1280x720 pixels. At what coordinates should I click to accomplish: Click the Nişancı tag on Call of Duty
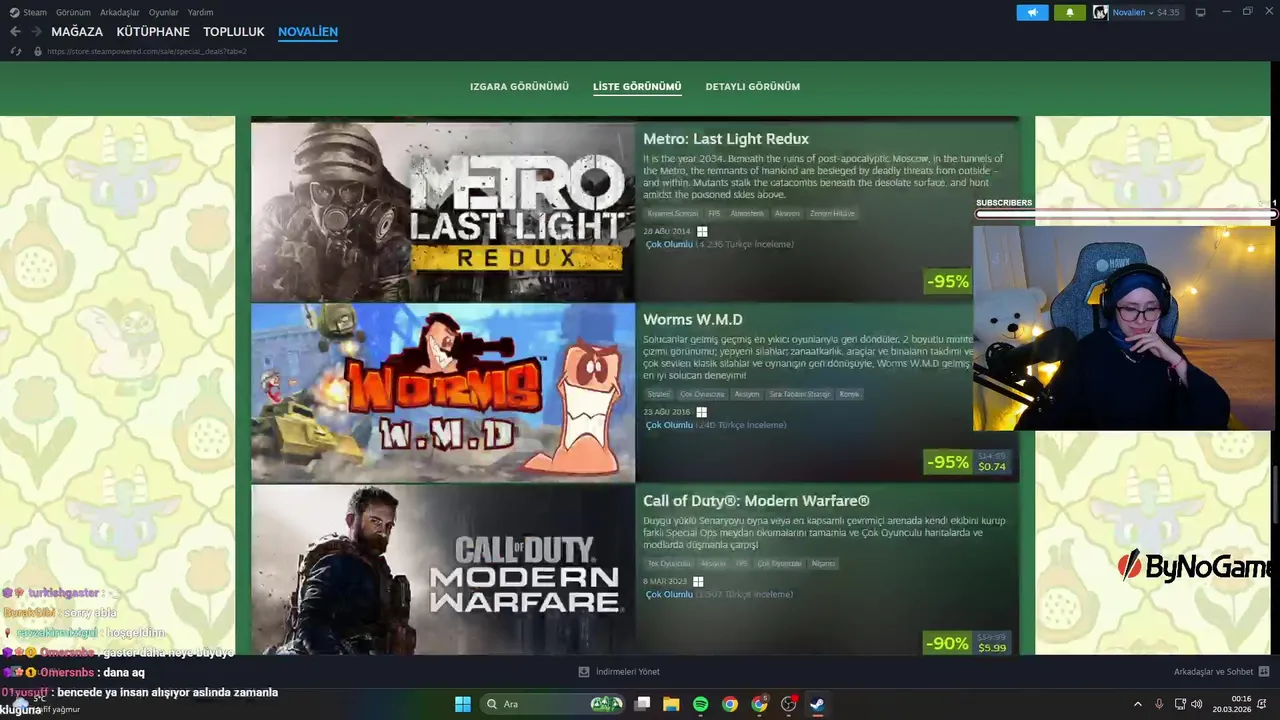pos(823,564)
